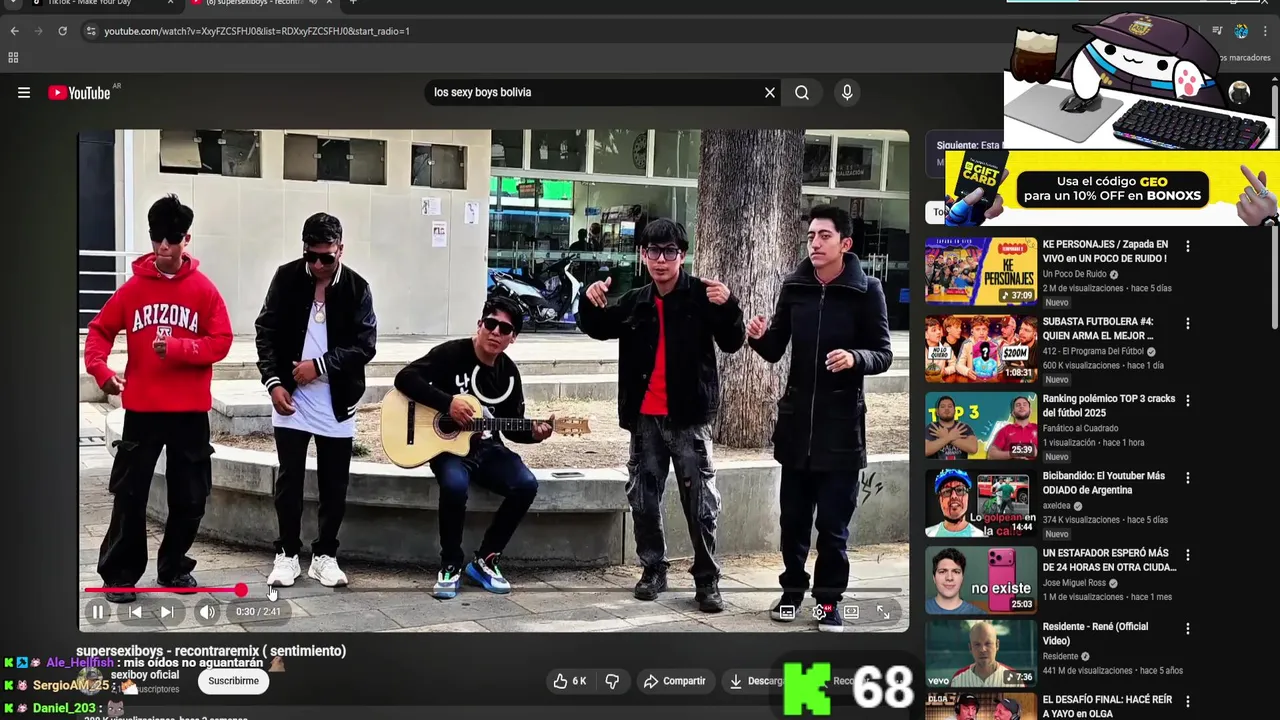Switch player to theater mode
1280x720 pixels.
(x=851, y=612)
